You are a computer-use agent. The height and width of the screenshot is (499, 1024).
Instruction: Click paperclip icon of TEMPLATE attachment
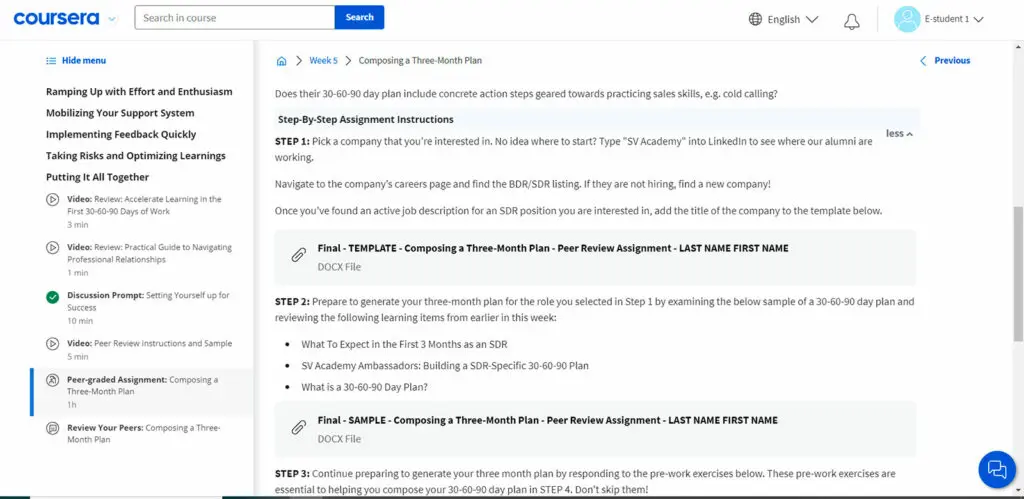298,255
